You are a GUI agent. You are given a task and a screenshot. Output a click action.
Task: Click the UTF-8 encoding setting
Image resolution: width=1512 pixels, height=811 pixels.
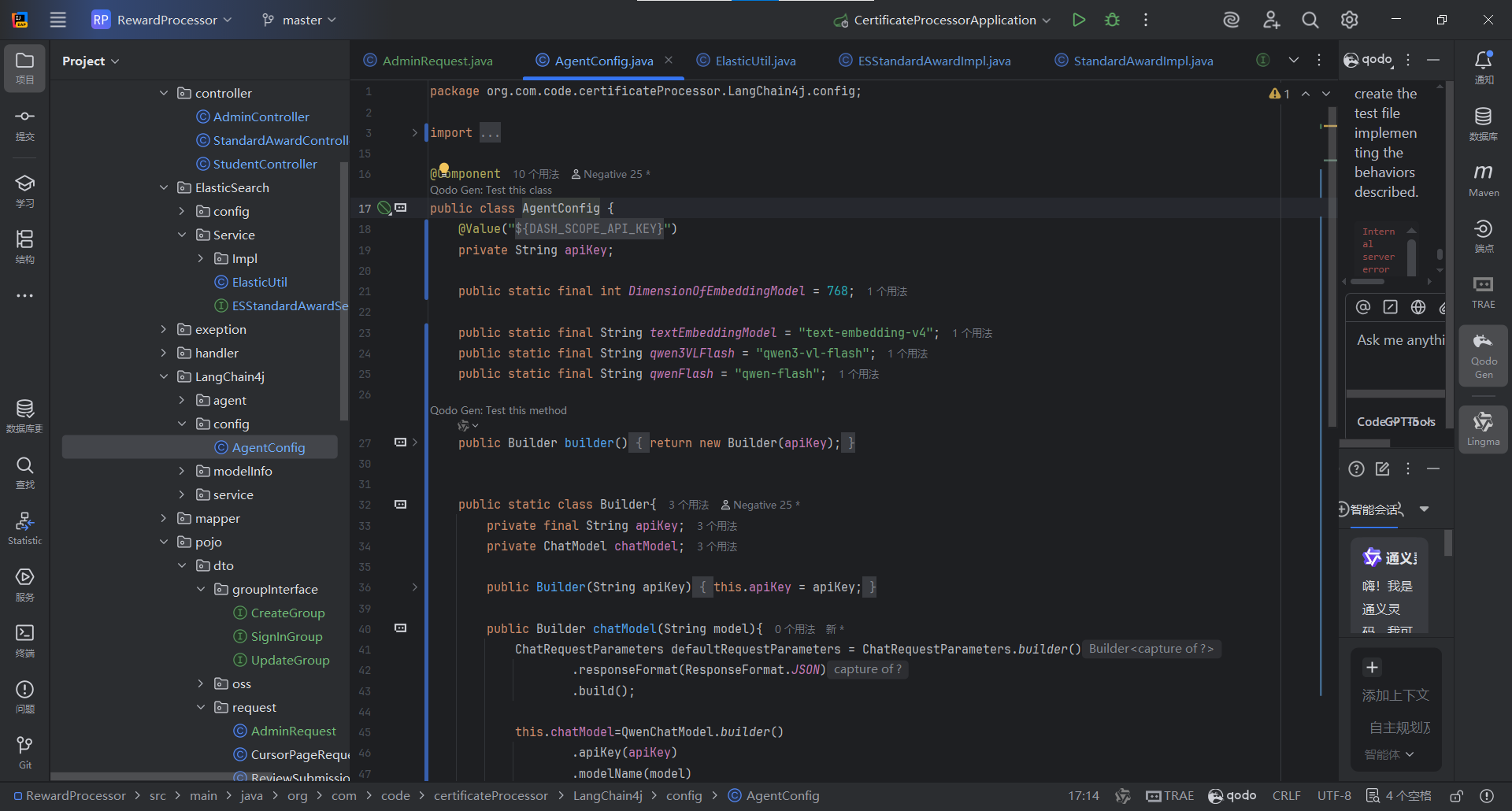(x=1334, y=796)
